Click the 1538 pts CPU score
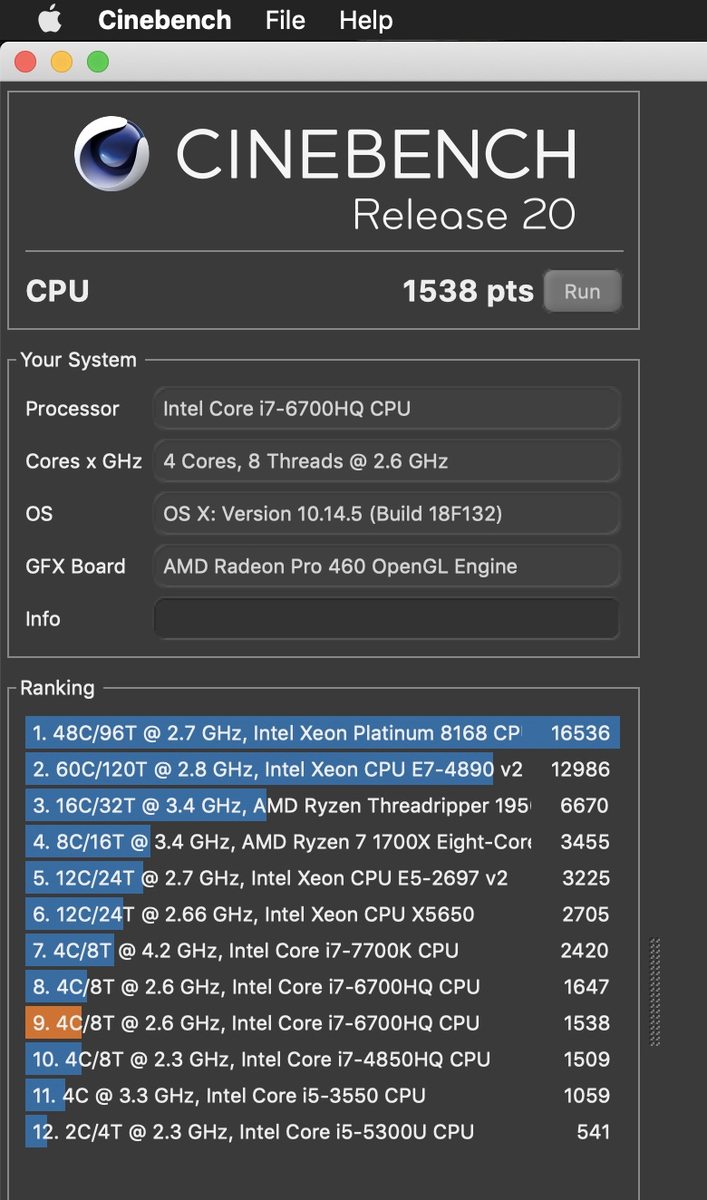The height and width of the screenshot is (1200, 707). 468,291
